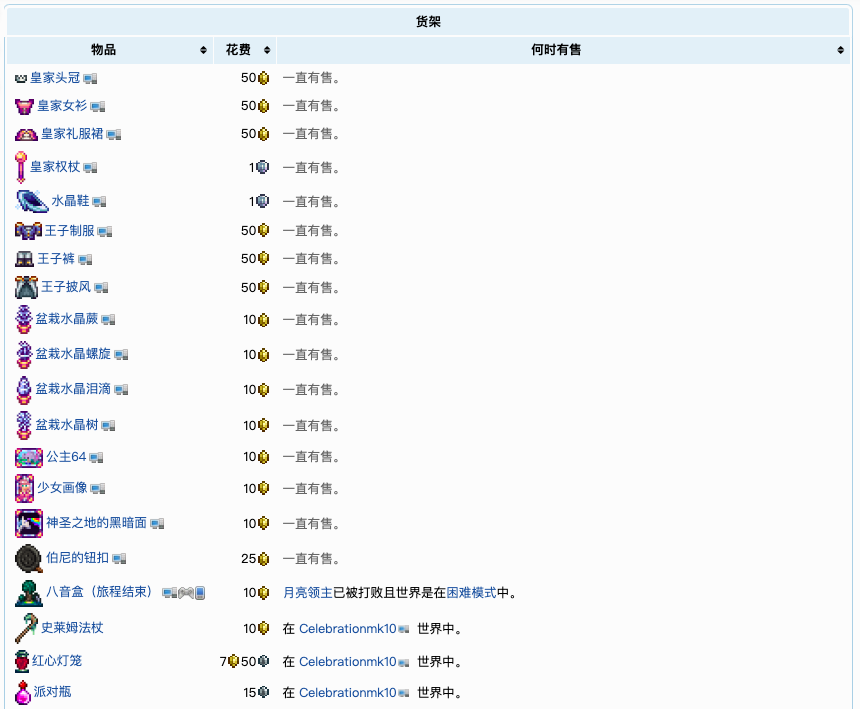
Task: Click the gold coin icon in 皇家头冠's price
Action: coord(261,77)
